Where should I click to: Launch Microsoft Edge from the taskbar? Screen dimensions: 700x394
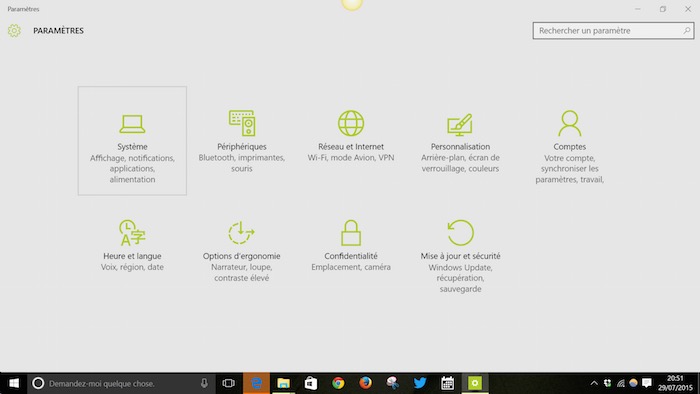256,383
